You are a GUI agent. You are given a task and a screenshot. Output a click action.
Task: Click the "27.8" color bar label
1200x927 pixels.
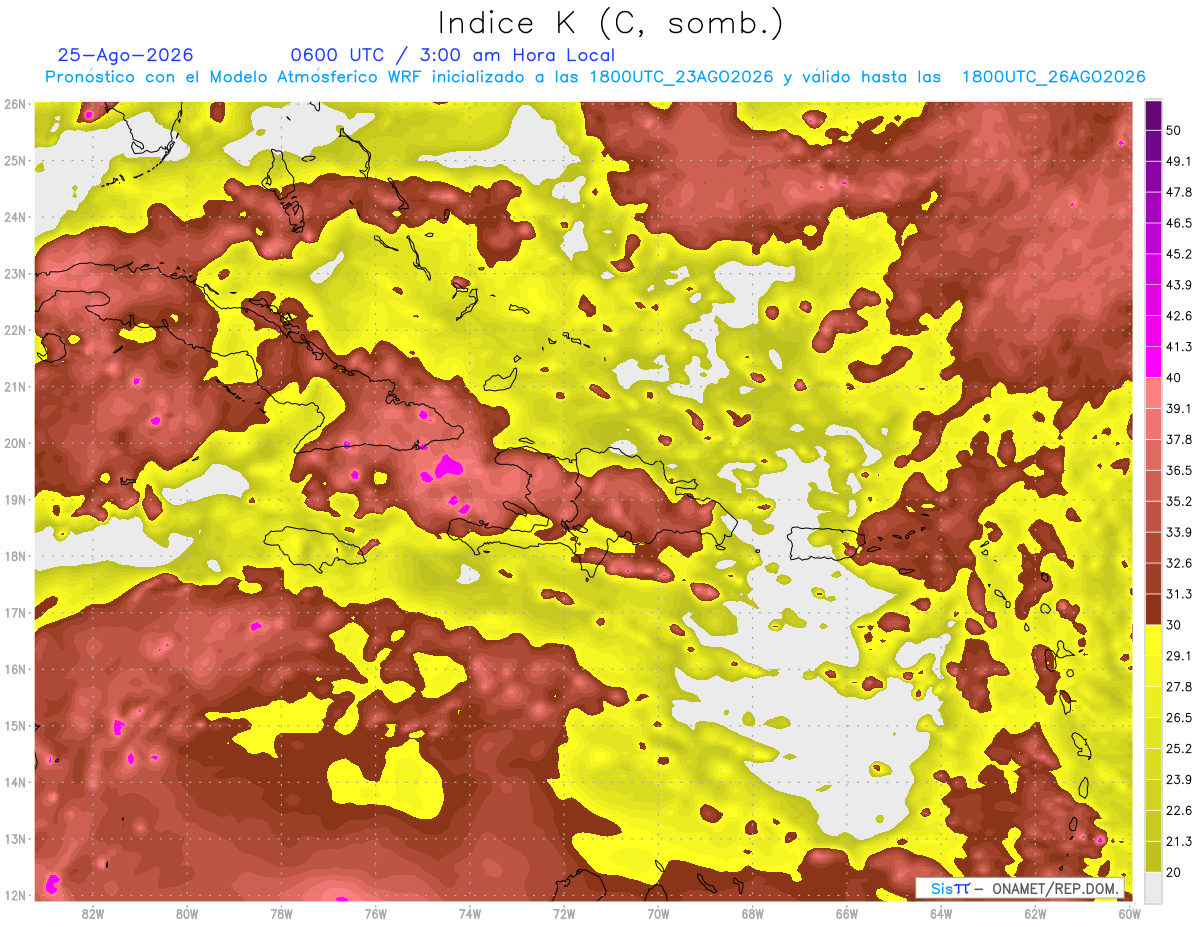pos(1179,686)
